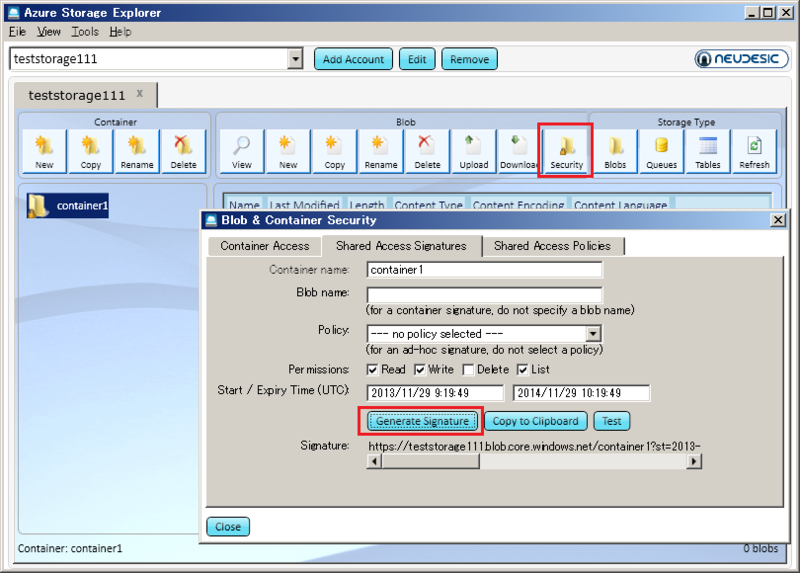This screenshot has height=573, width=800.
Task: Open the Tools menu
Action: pyautogui.click(x=85, y=32)
